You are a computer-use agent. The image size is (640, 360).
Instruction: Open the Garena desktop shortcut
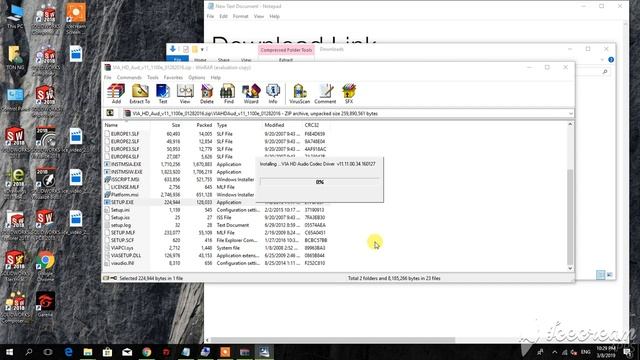[45, 304]
